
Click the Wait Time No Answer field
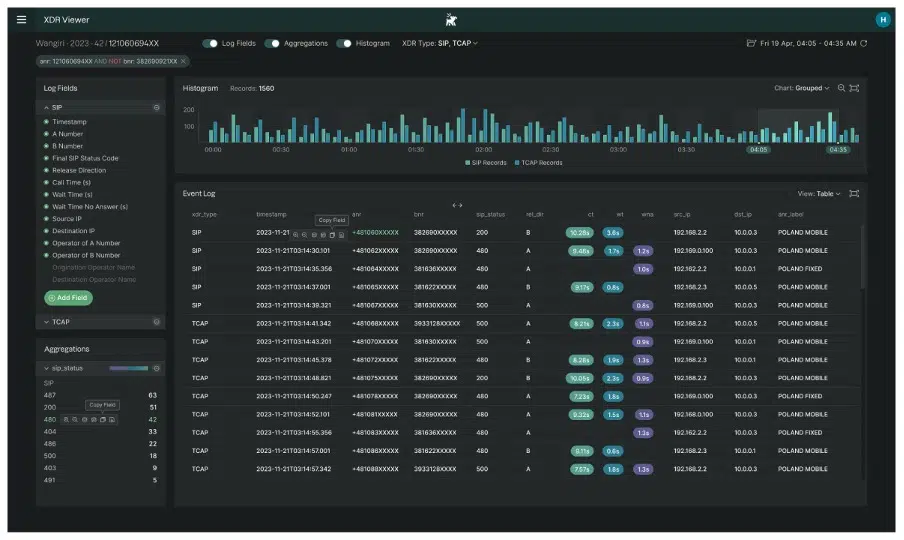(90, 206)
